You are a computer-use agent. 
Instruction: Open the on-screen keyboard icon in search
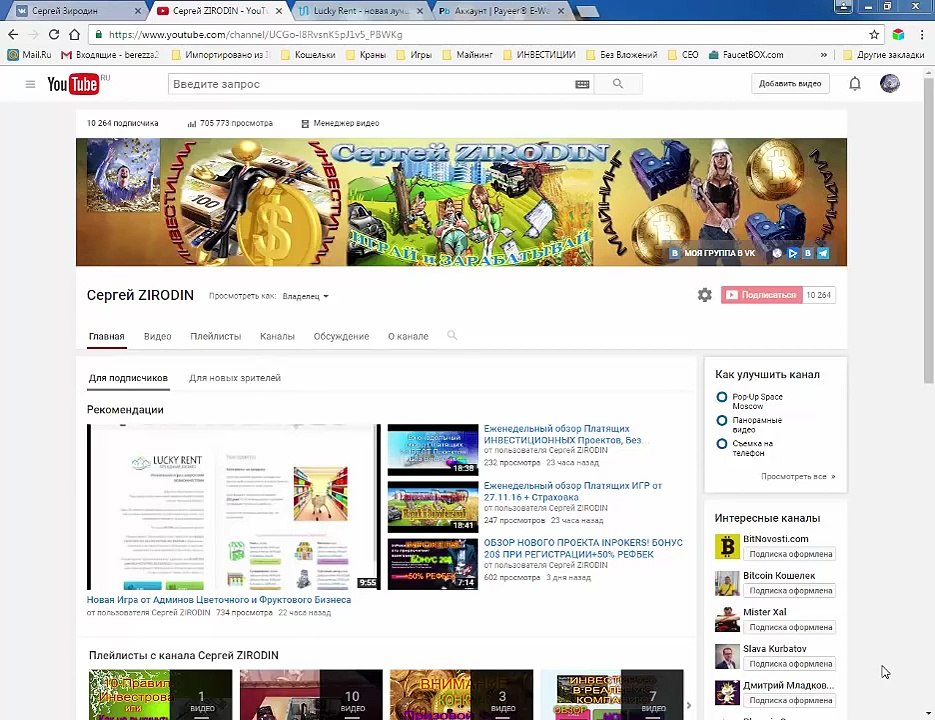coord(582,84)
